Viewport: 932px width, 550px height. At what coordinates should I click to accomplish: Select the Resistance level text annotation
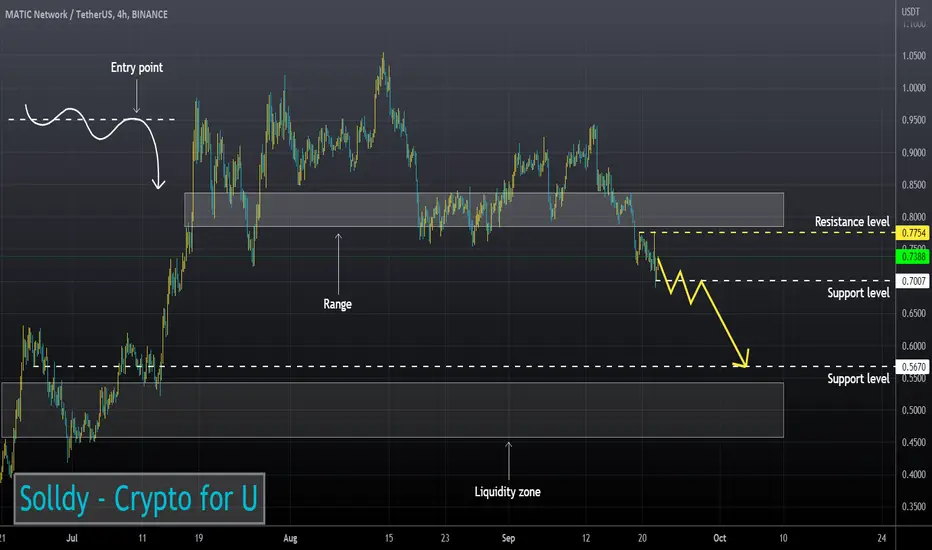tap(852, 221)
